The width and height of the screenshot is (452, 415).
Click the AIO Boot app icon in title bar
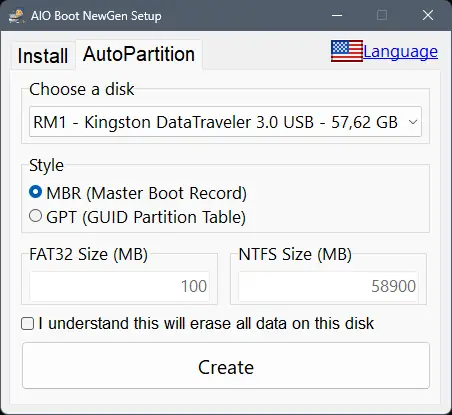16,16
